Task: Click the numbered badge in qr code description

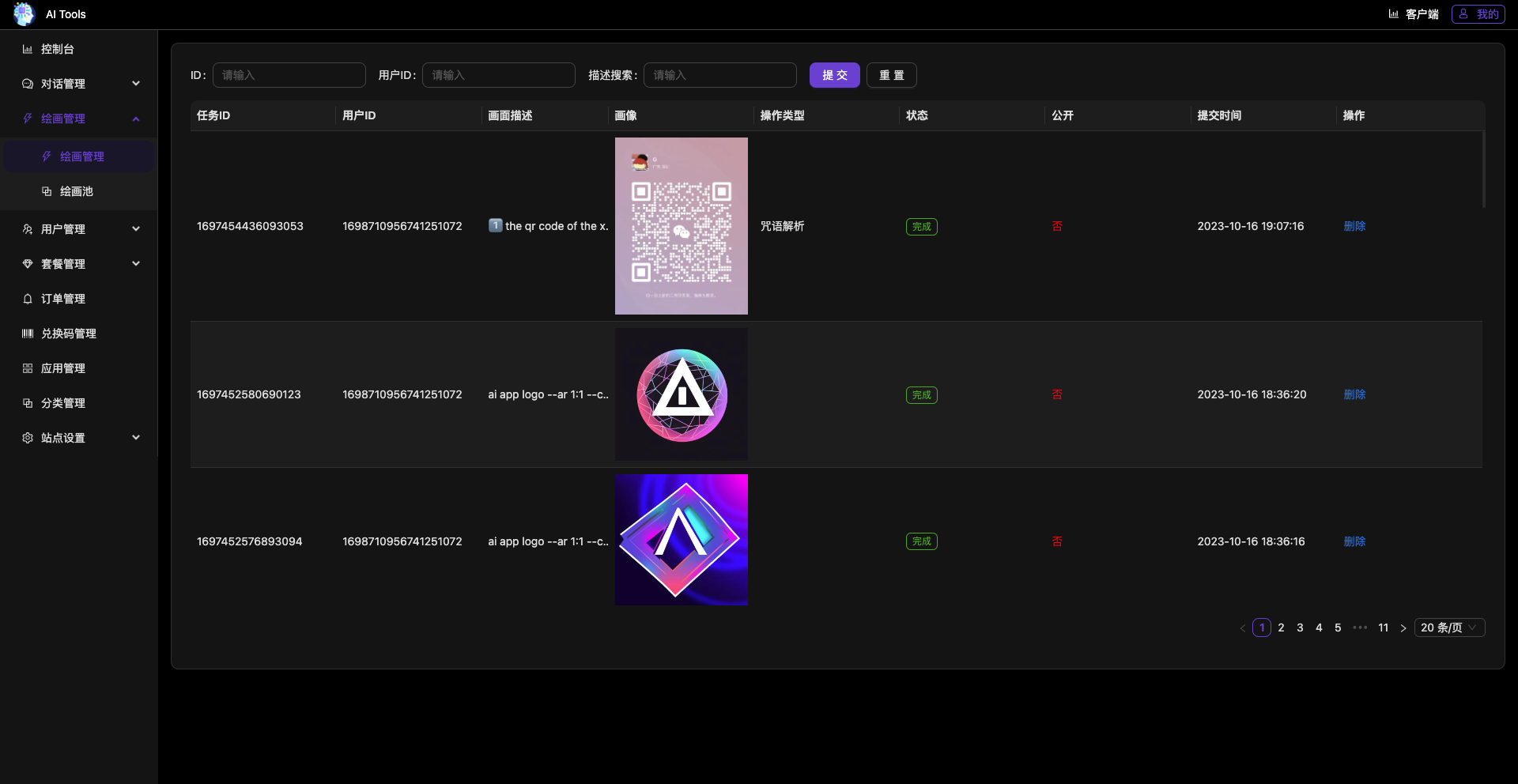Action: pyautogui.click(x=495, y=225)
